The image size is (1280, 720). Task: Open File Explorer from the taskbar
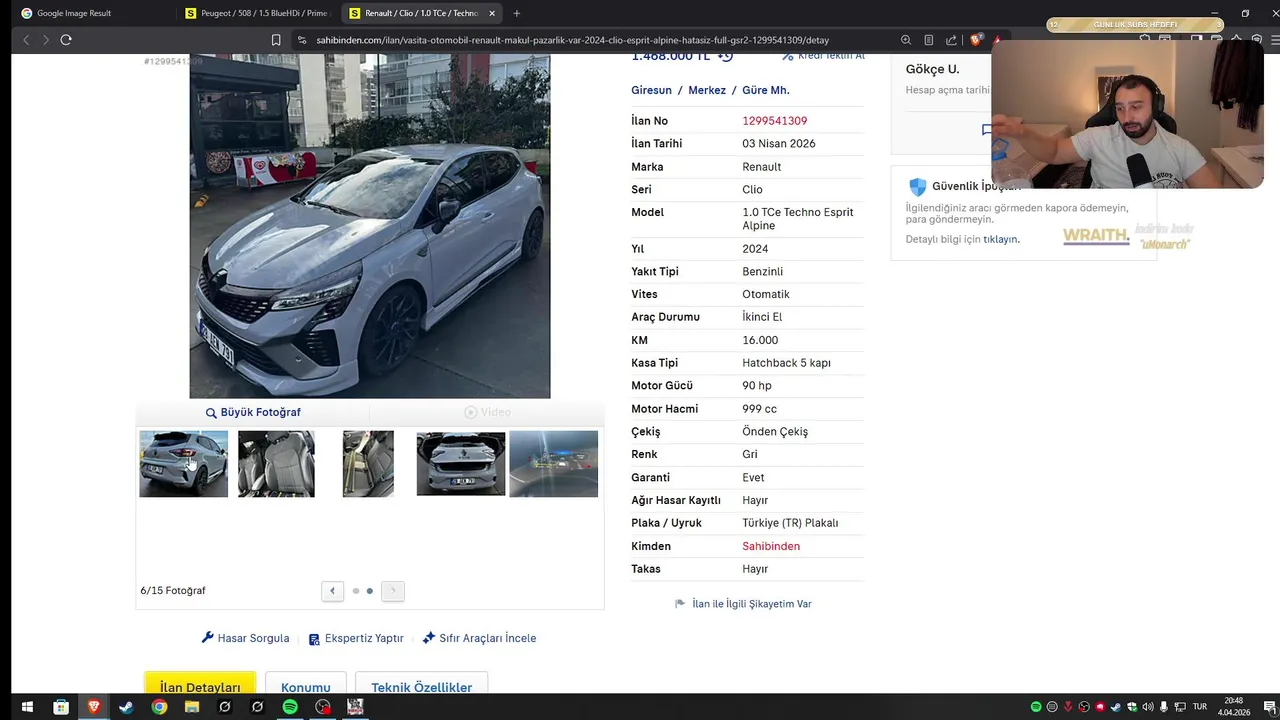click(x=192, y=707)
